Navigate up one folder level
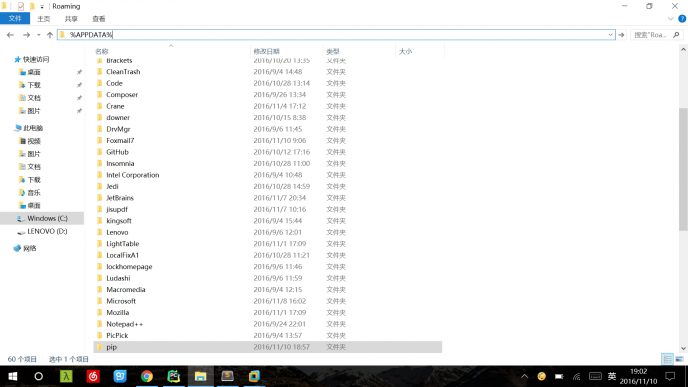The width and height of the screenshot is (688, 387). click(x=50, y=35)
